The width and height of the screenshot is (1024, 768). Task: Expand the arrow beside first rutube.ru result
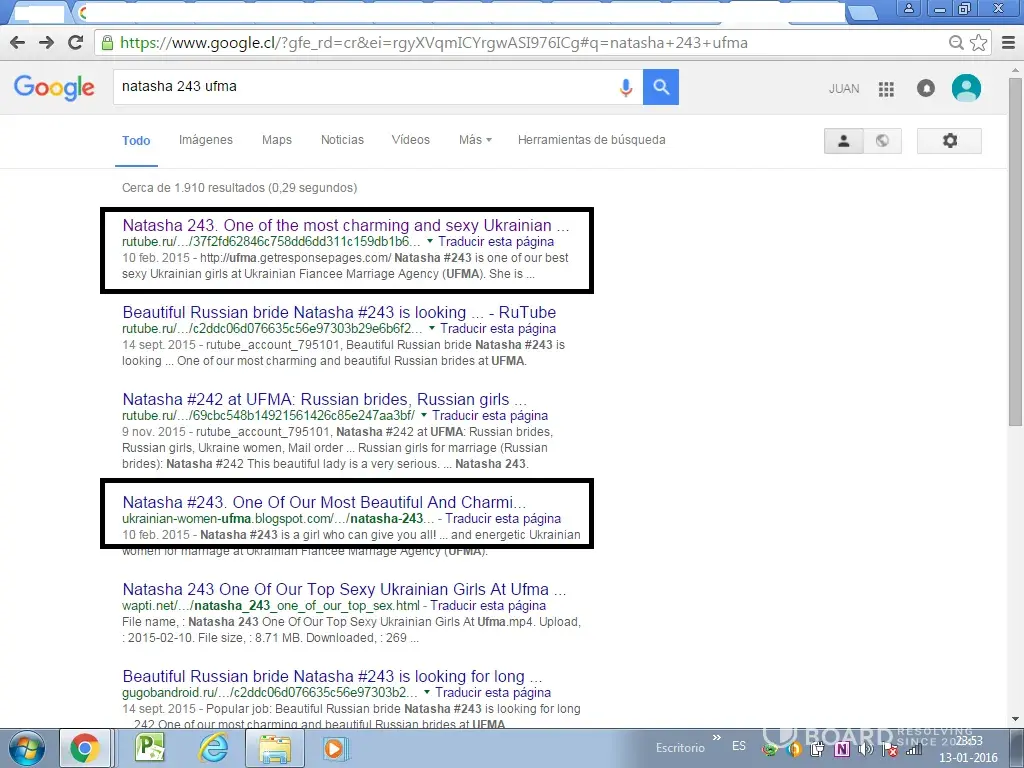(x=430, y=242)
